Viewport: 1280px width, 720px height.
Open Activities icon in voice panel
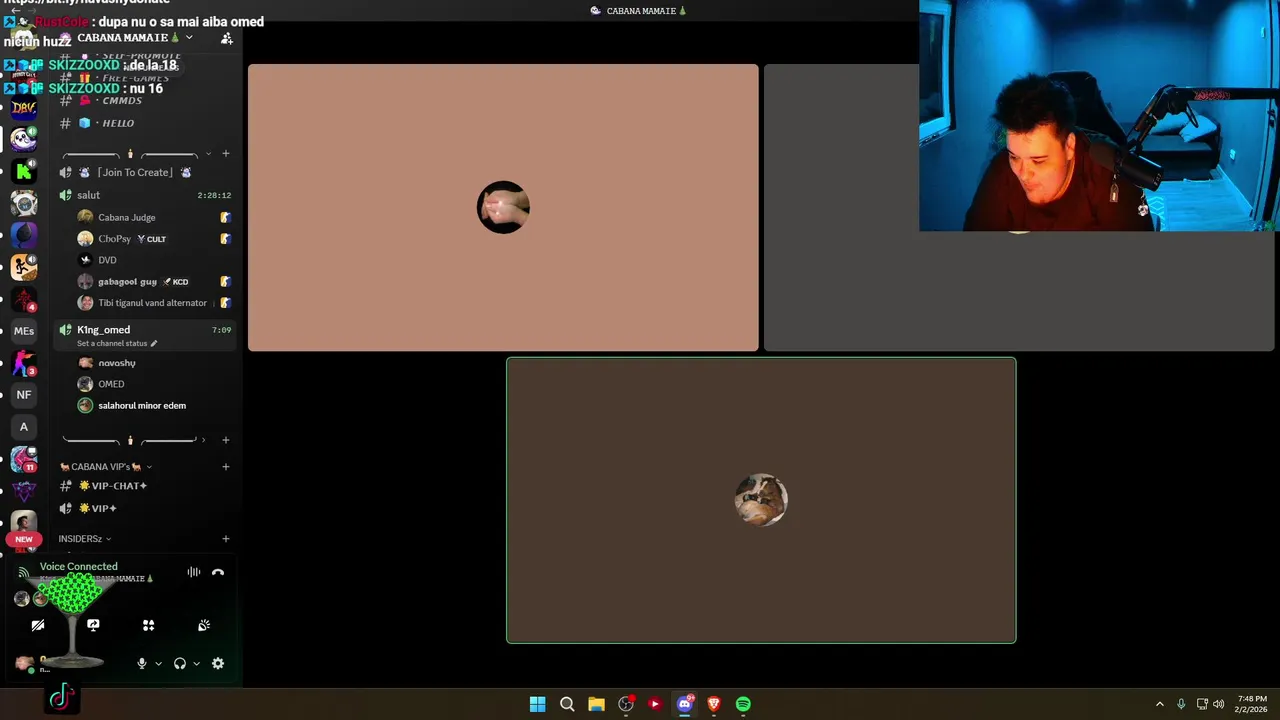coord(148,625)
